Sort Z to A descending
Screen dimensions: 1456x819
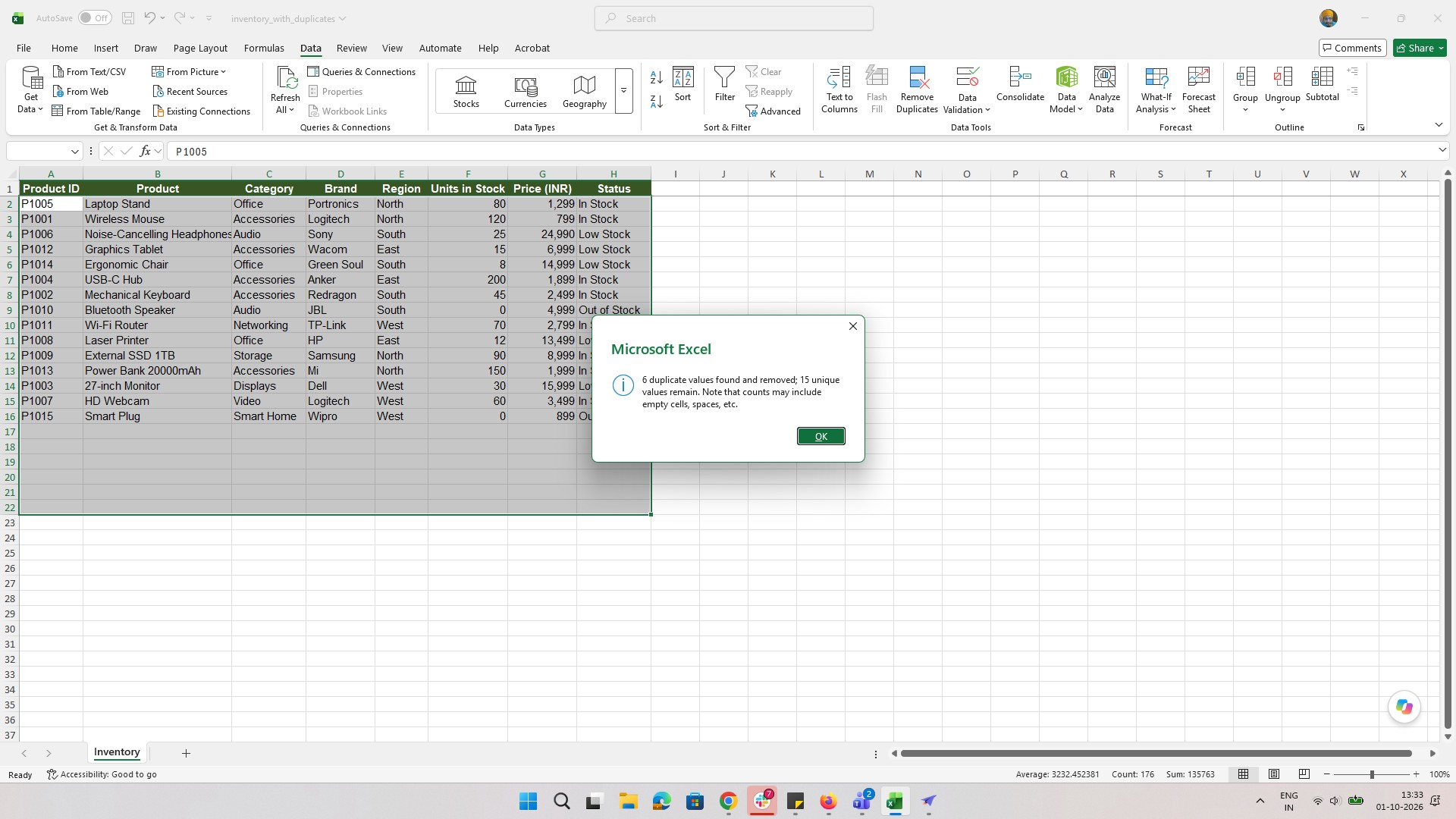pos(657,101)
